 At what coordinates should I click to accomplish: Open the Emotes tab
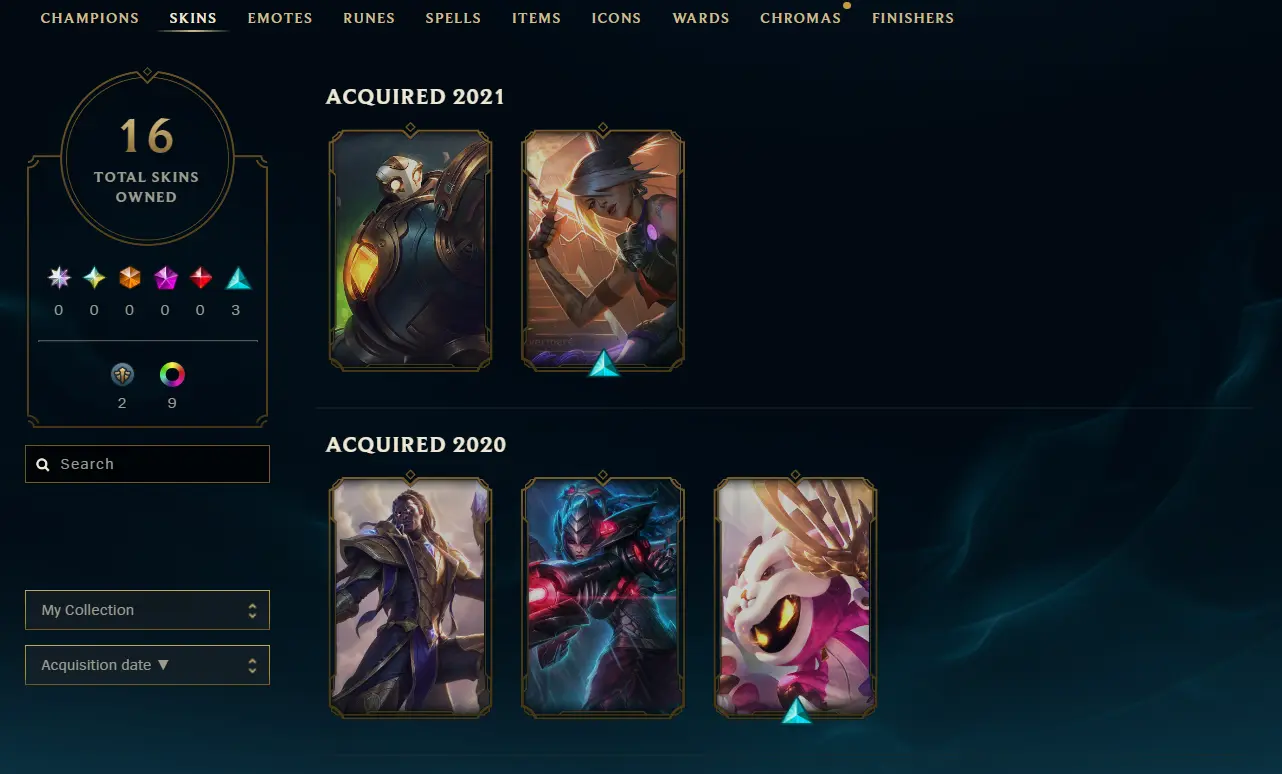[280, 18]
